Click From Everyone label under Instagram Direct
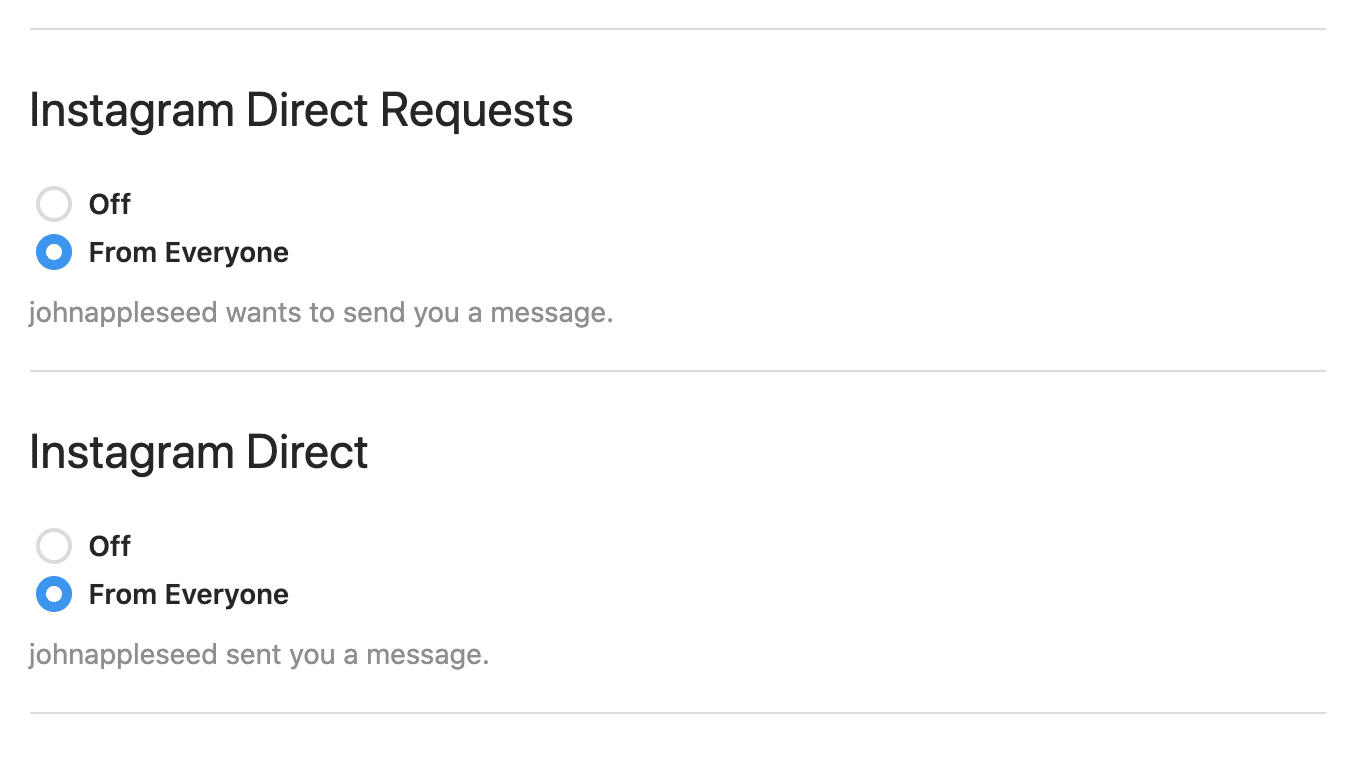The height and width of the screenshot is (758, 1366). pos(188,595)
